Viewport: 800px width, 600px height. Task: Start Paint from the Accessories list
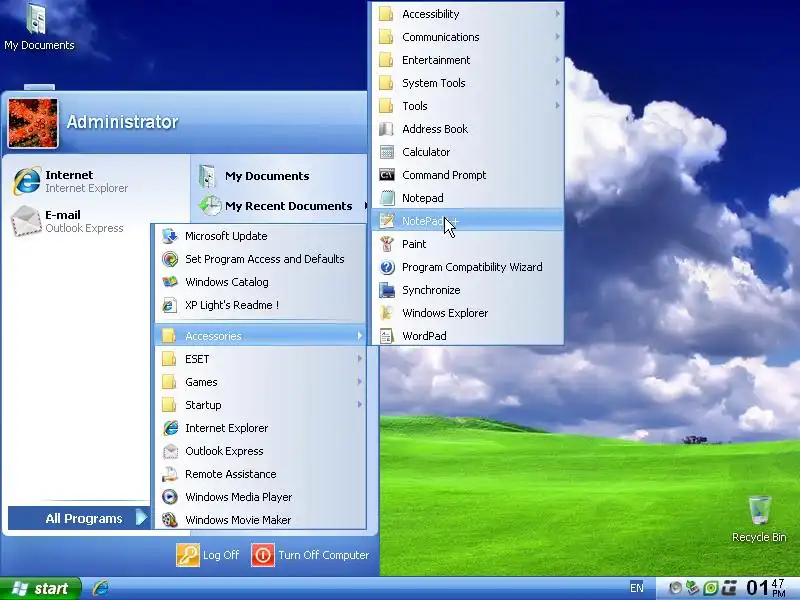point(467,244)
